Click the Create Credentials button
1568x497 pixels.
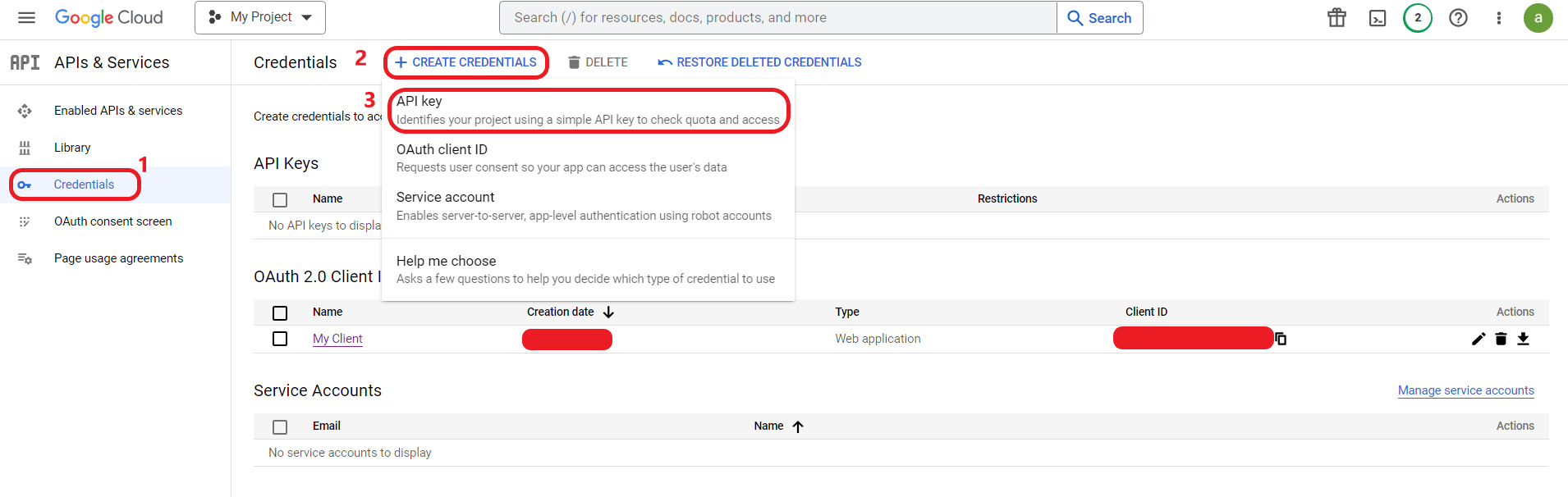coord(466,62)
